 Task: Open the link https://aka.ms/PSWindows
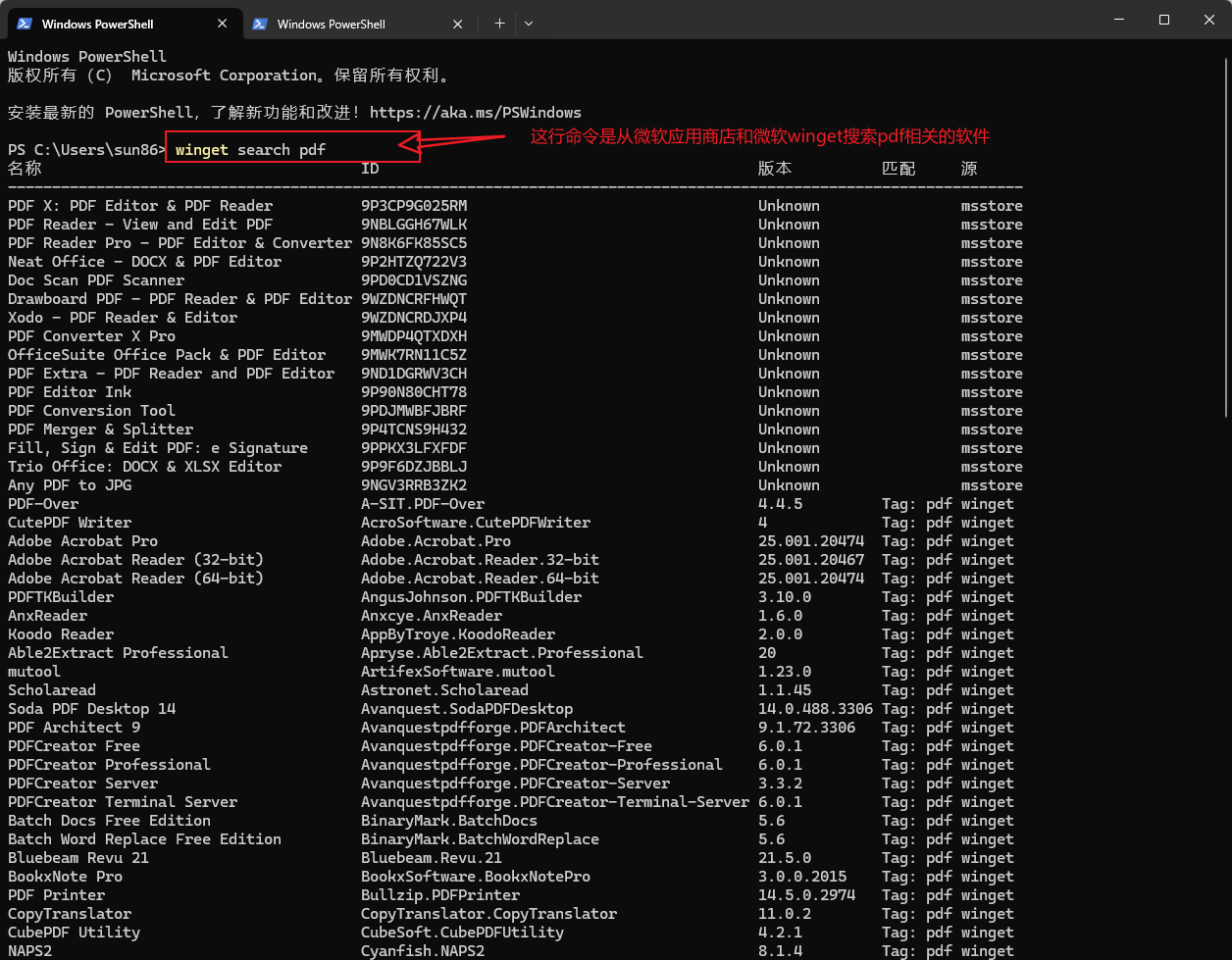click(x=475, y=112)
